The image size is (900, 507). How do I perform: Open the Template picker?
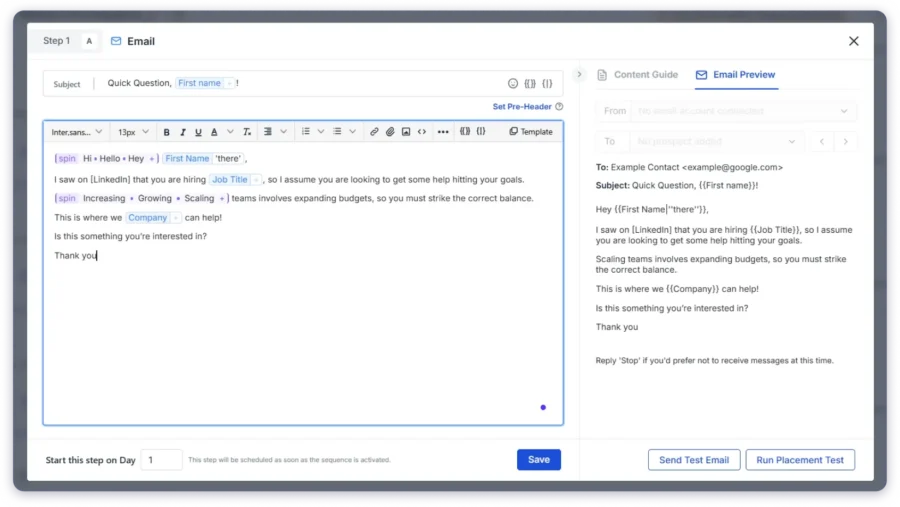click(x=531, y=132)
